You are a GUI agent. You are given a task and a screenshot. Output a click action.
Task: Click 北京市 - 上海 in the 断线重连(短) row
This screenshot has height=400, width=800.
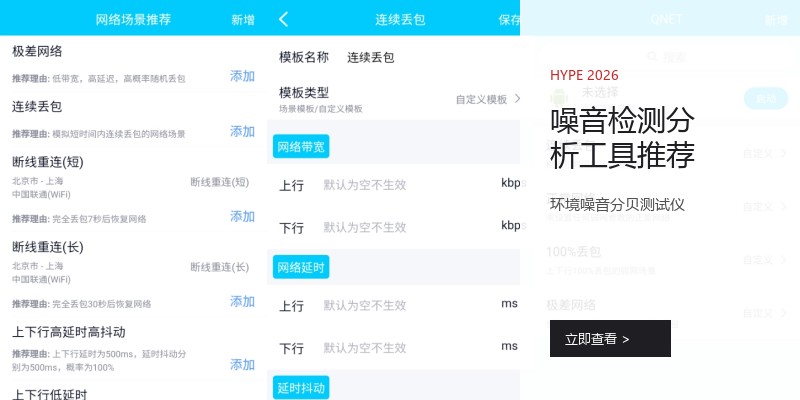pos(38,181)
